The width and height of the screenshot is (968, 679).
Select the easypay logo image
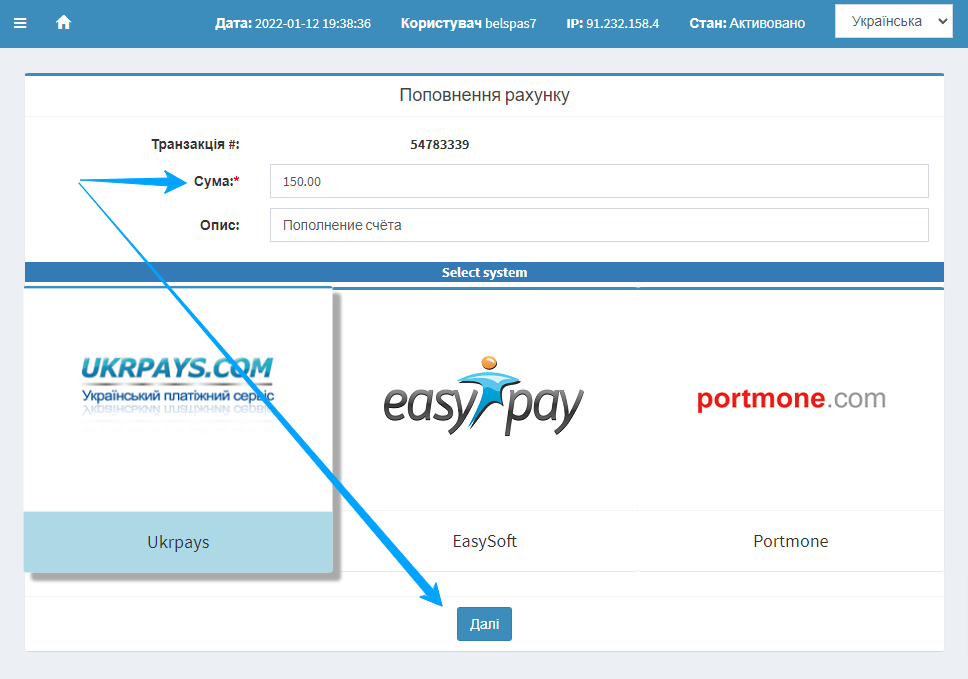483,396
